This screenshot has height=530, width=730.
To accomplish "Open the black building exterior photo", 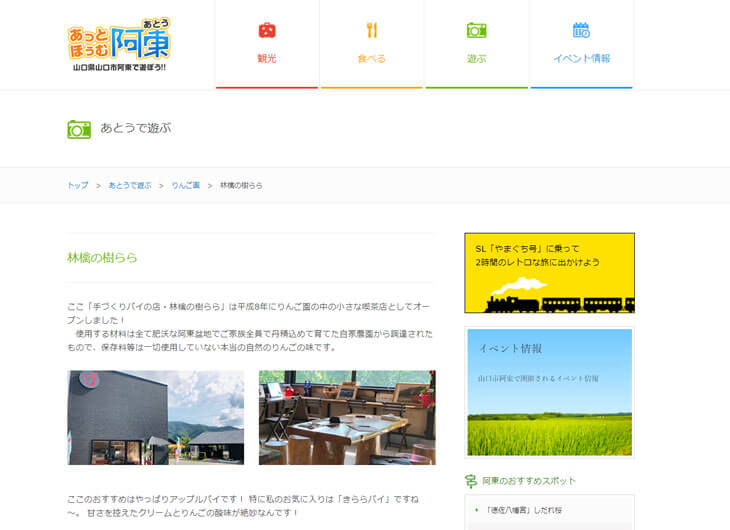I will [x=155, y=418].
